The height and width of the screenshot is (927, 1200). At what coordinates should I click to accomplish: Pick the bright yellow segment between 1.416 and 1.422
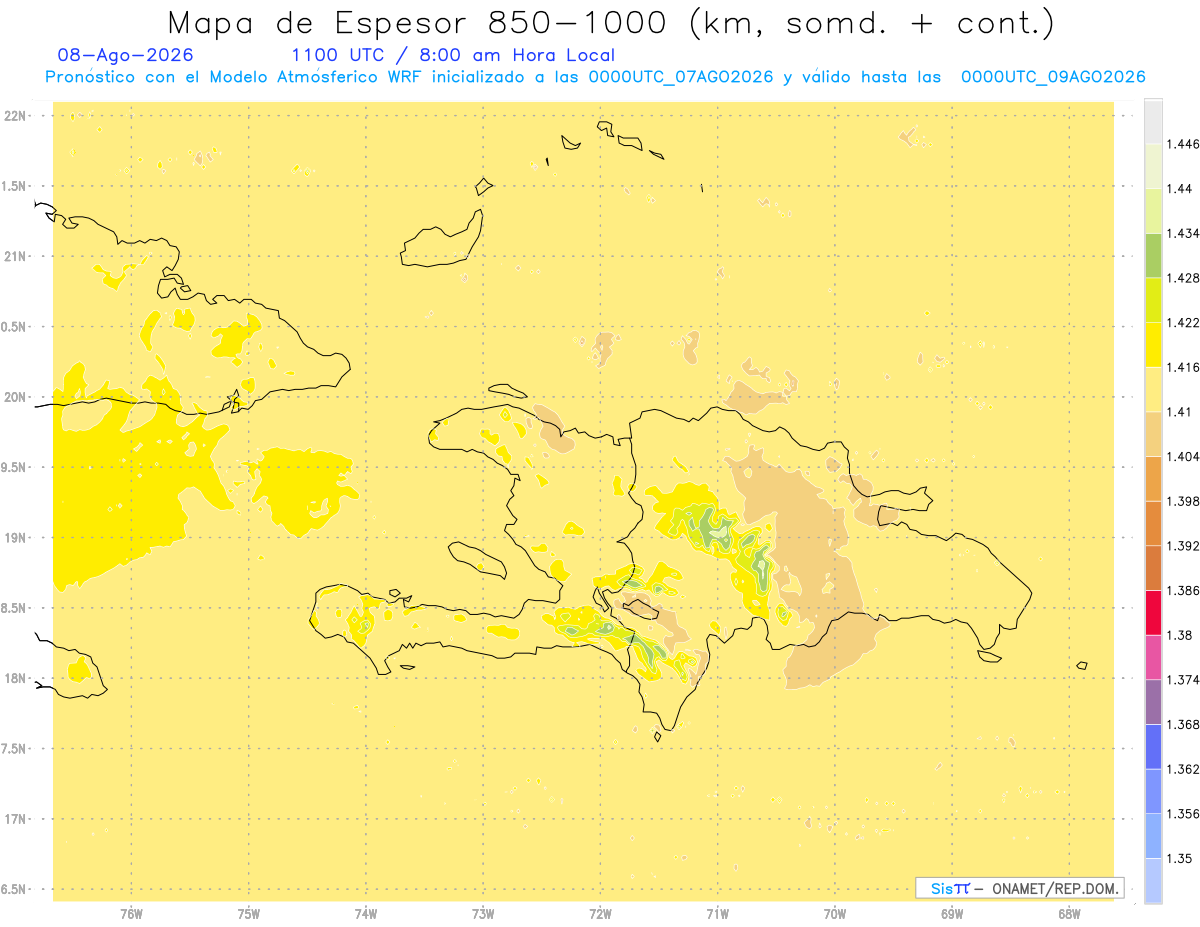(x=1153, y=344)
